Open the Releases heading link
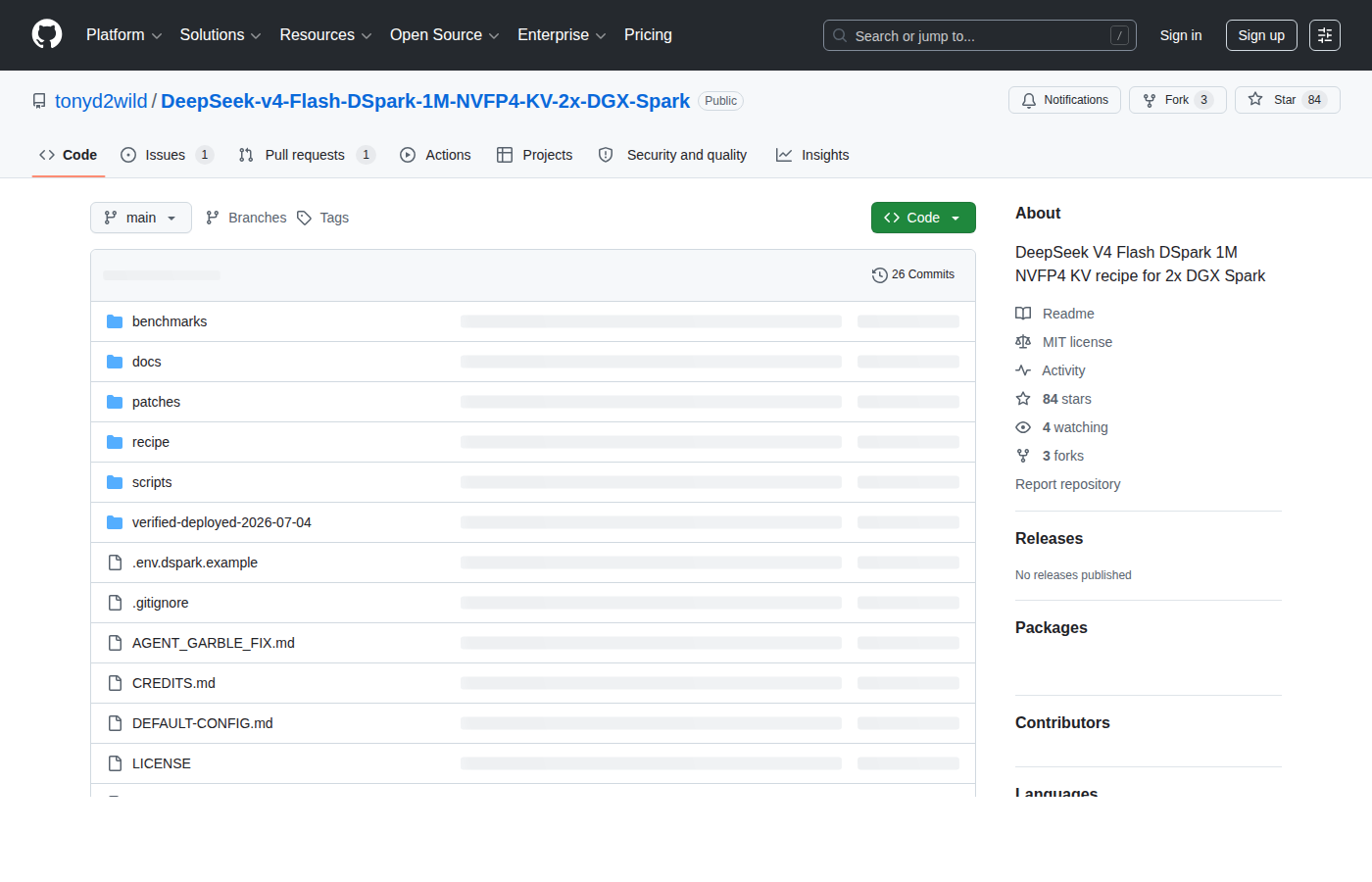Image resolution: width=1372 pixels, height=882 pixels. pos(1049,539)
